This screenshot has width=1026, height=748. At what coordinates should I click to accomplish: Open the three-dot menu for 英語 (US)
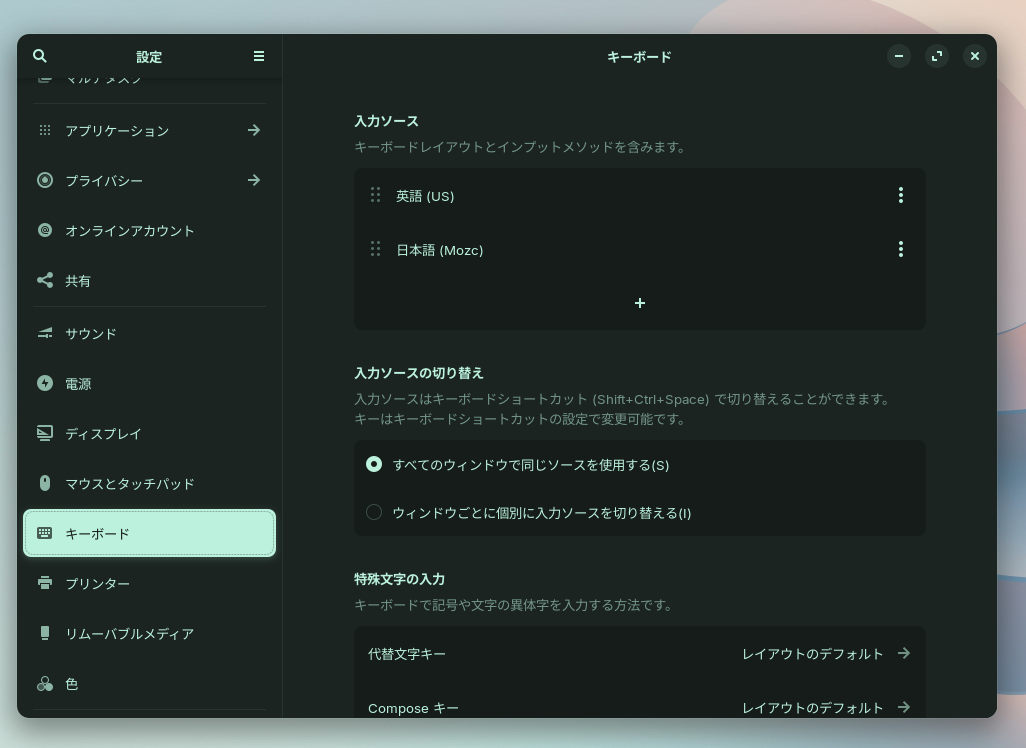901,195
